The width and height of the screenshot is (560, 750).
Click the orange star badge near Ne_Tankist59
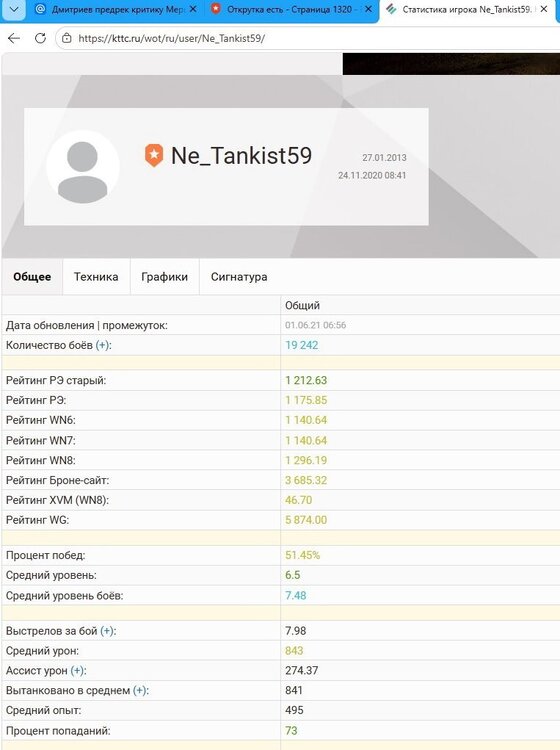(x=154, y=155)
